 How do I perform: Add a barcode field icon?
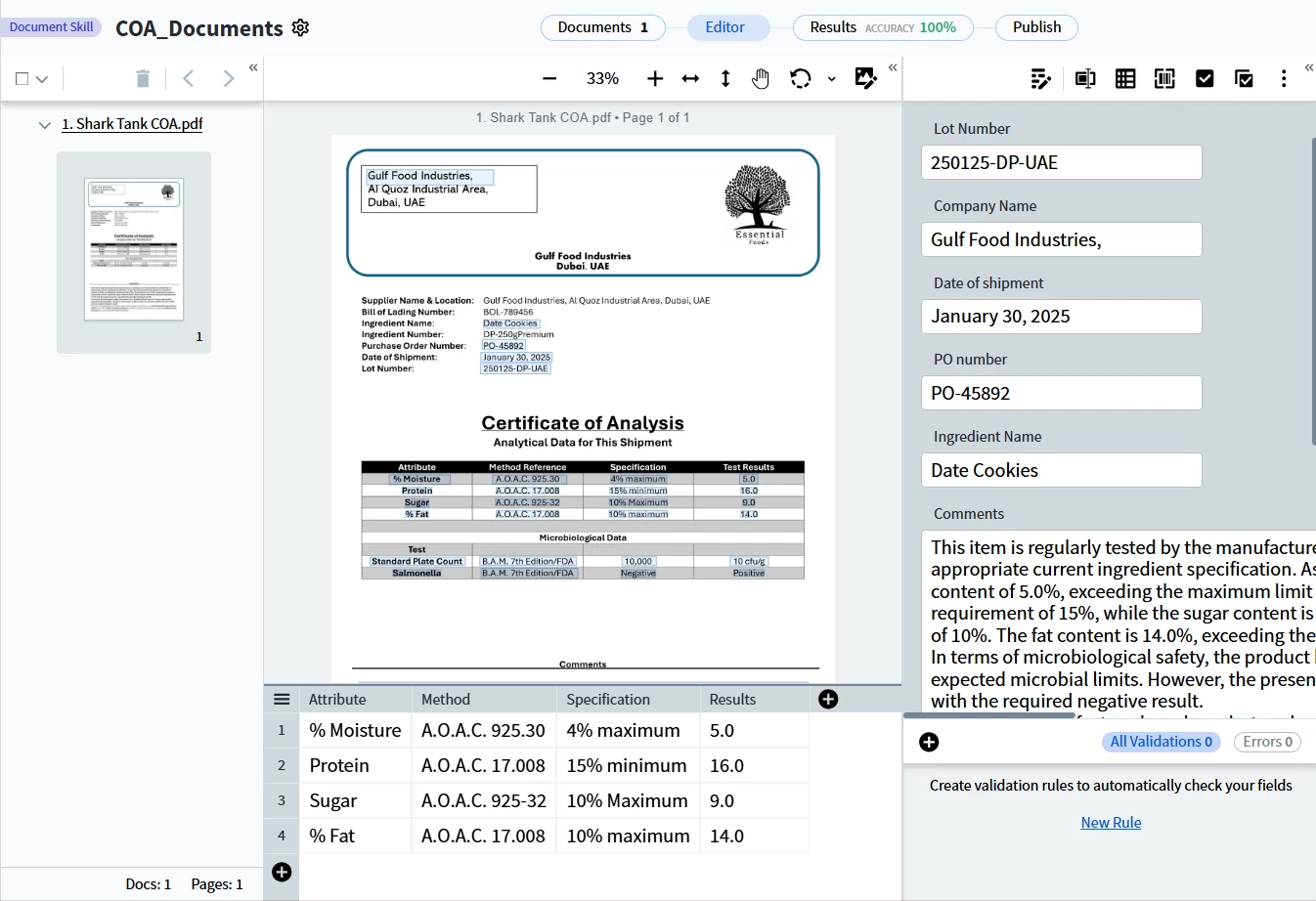coord(1164,79)
